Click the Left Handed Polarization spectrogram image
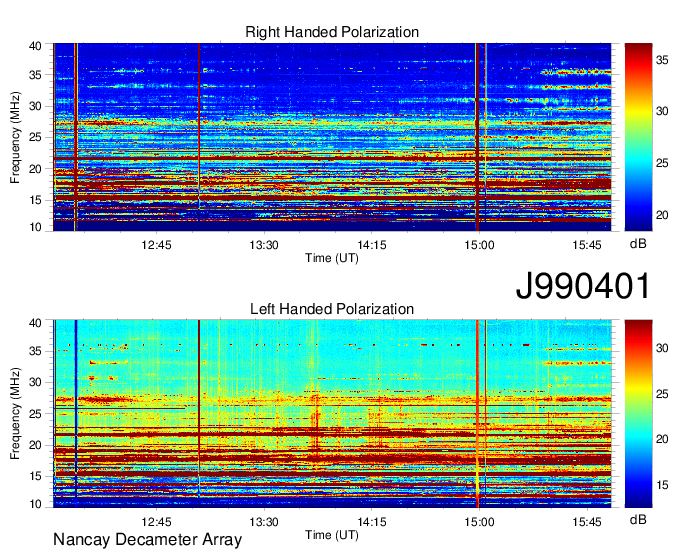The image size is (680, 552). (x=332, y=414)
